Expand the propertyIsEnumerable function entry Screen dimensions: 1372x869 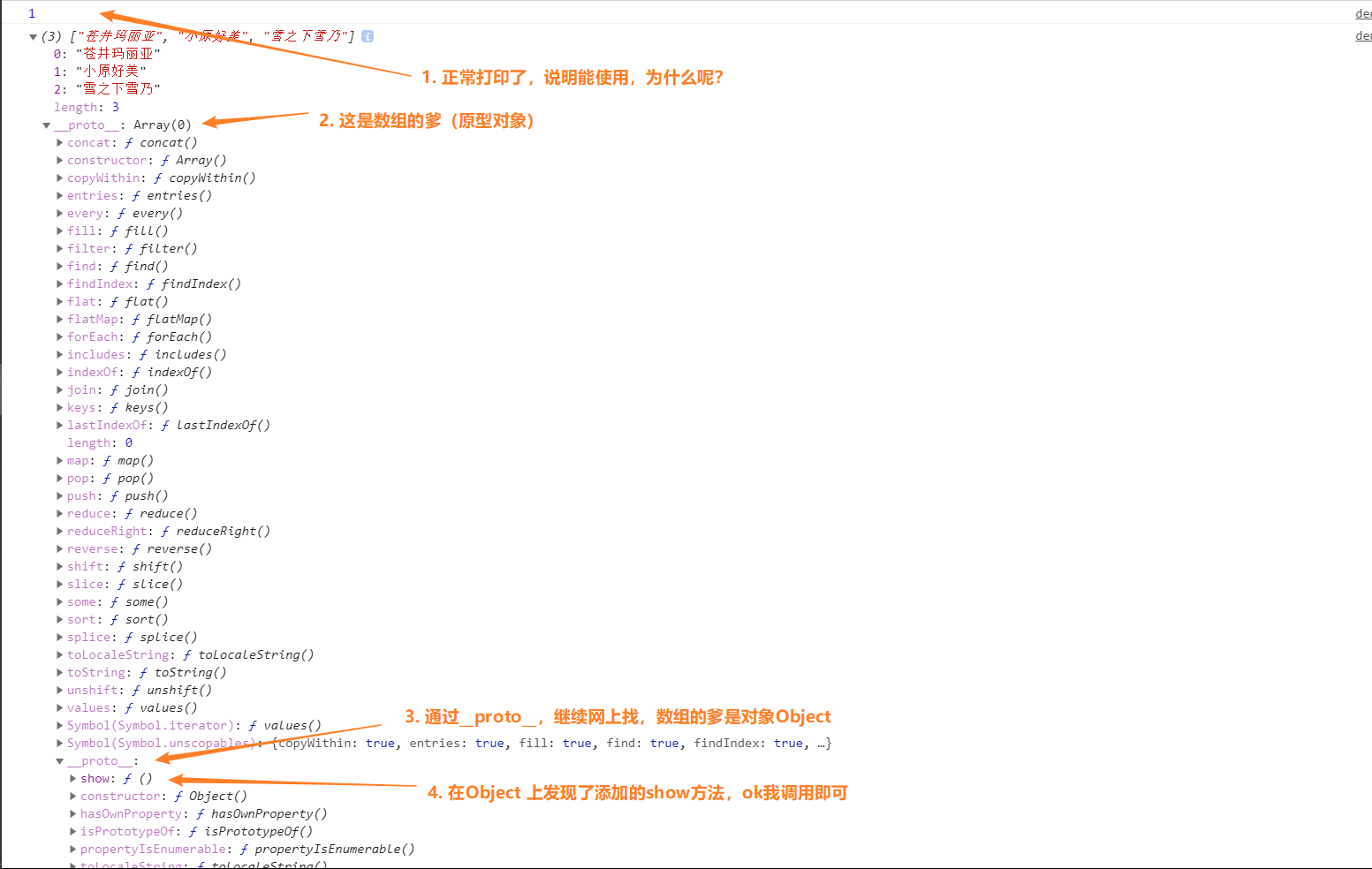coord(72,849)
